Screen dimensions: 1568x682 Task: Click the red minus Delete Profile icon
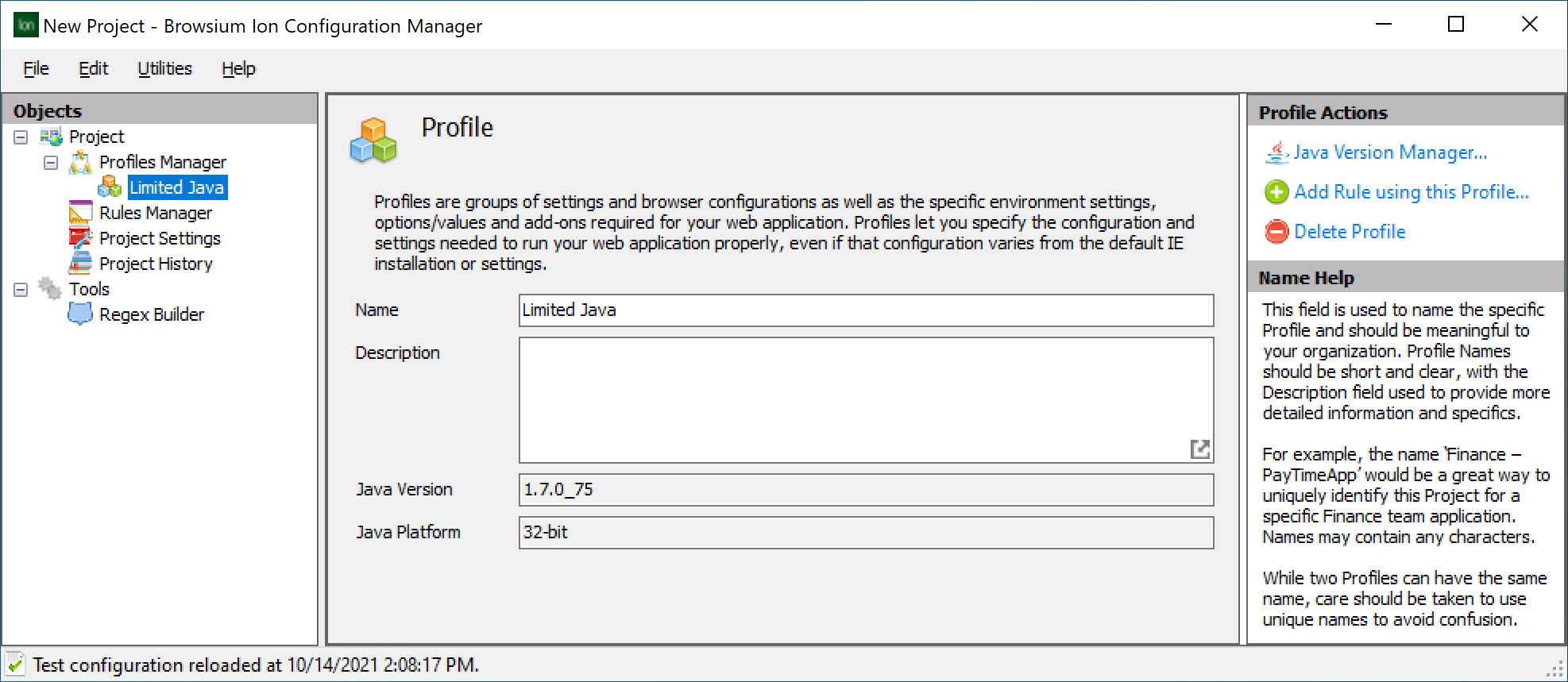pos(1276,231)
